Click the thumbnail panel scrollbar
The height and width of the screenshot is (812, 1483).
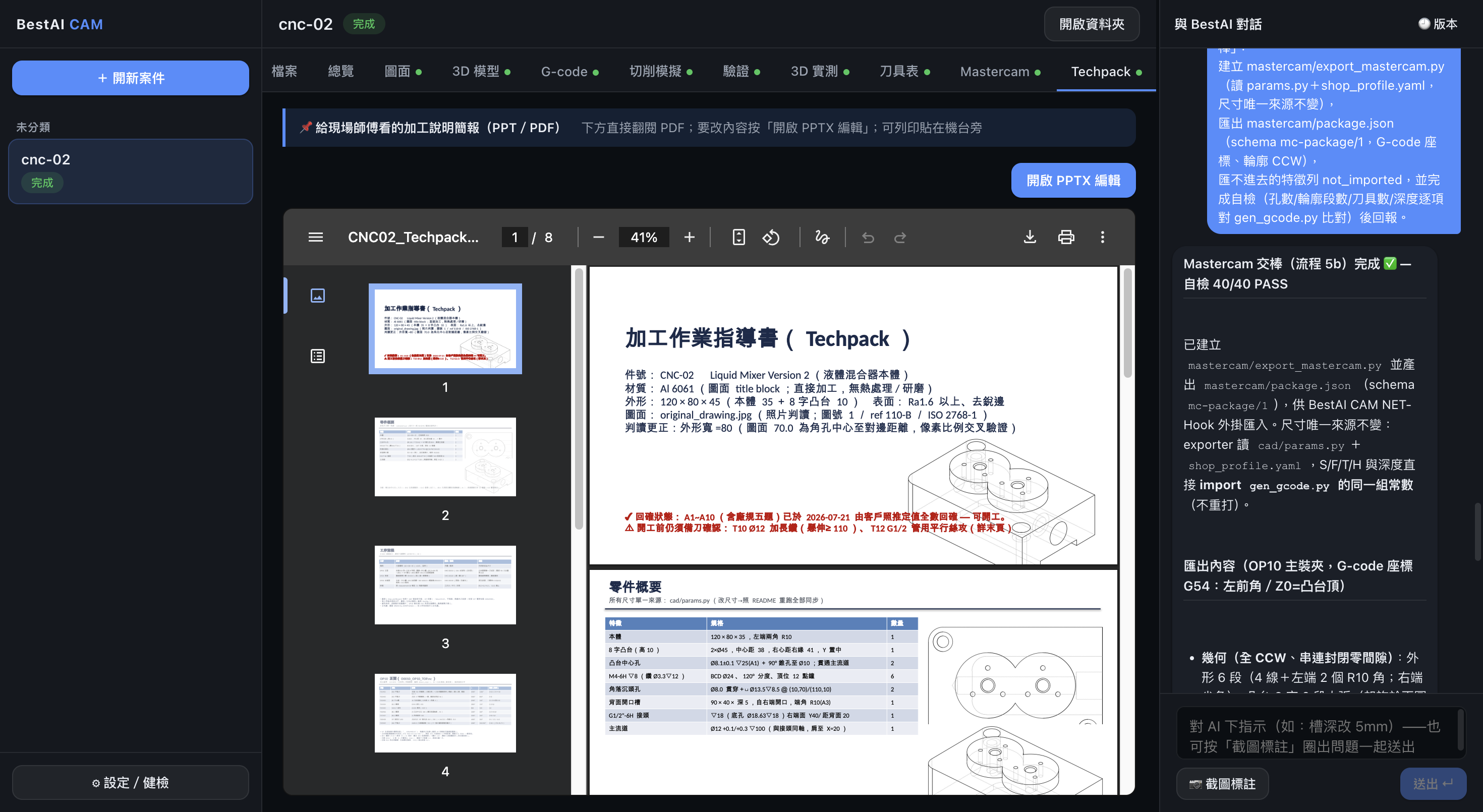pyautogui.click(x=579, y=398)
